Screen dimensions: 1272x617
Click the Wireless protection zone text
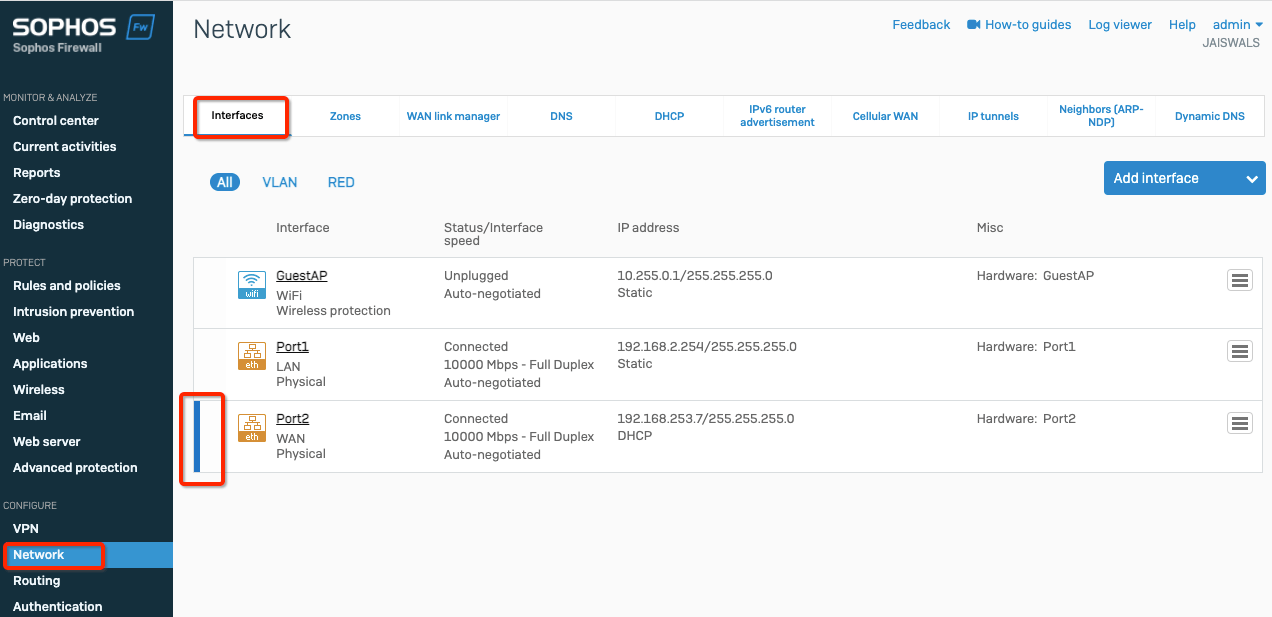(333, 311)
